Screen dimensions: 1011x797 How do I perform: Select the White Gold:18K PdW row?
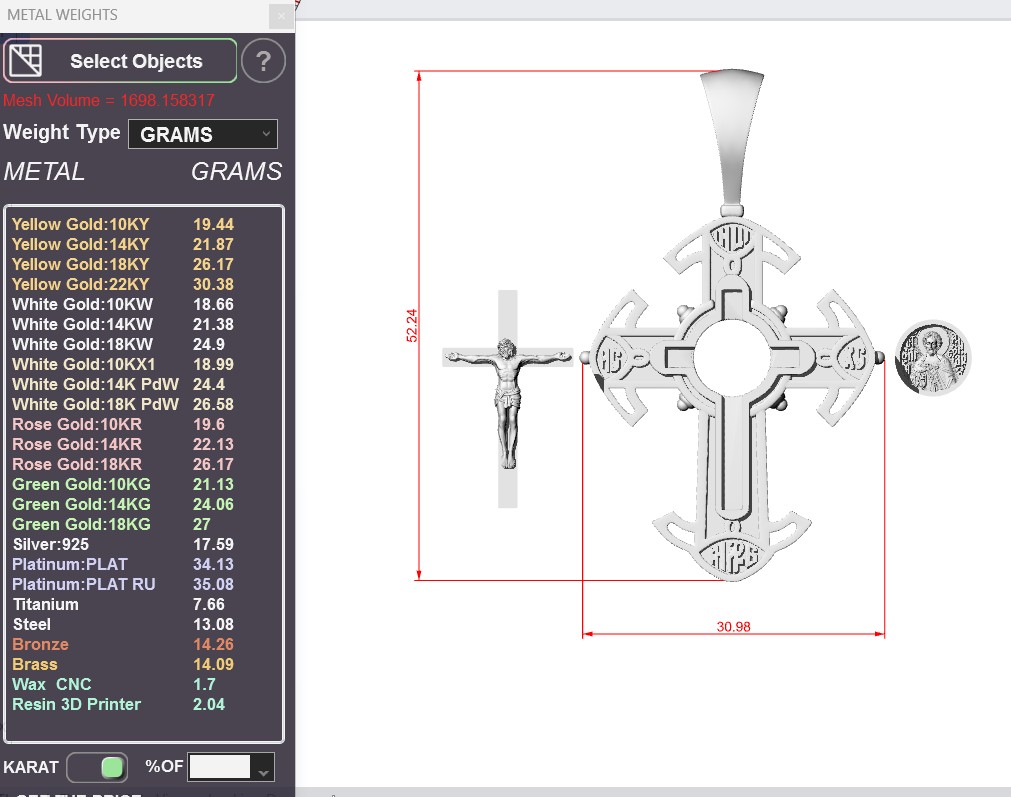123,404
